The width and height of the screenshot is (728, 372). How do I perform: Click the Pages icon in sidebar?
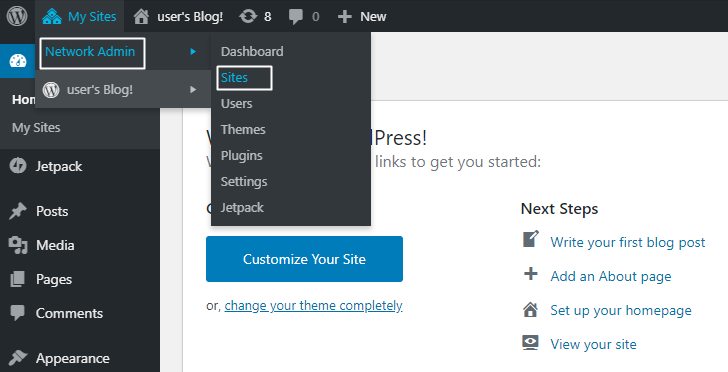[18, 279]
